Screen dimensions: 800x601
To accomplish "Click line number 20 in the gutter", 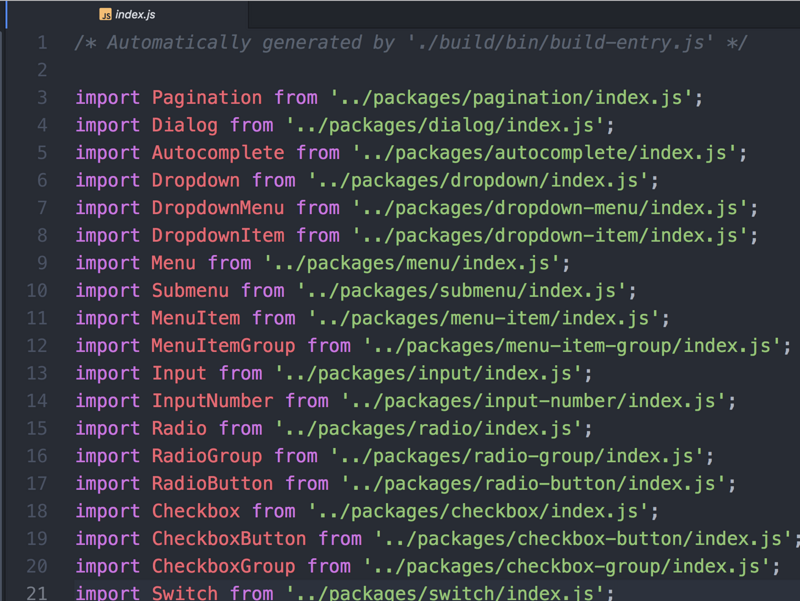I will [x=37, y=566].
